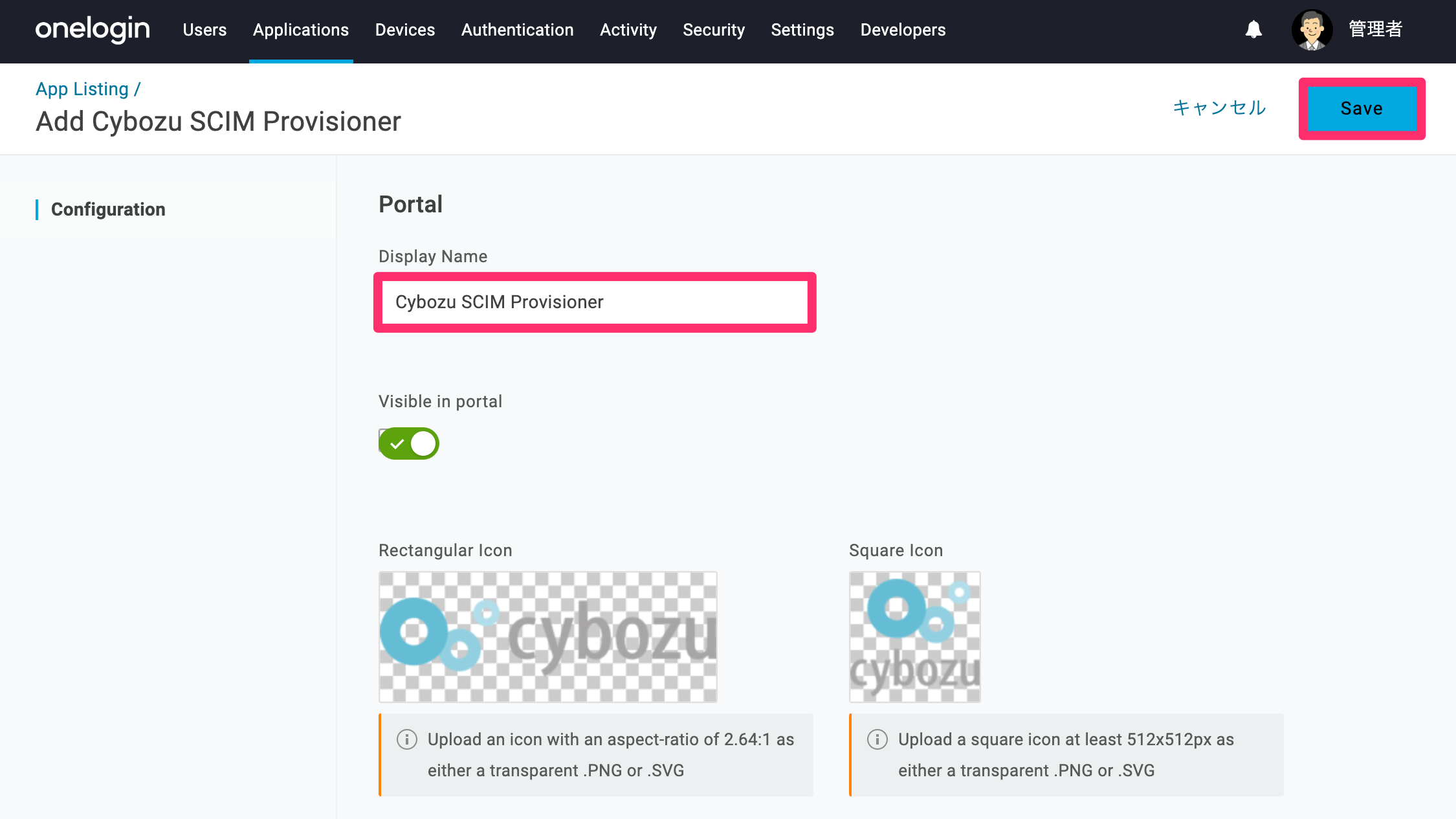The image size is (1456, 819).
Task: Click the info icon under Rectangular Icon
Action: (406, 739)
